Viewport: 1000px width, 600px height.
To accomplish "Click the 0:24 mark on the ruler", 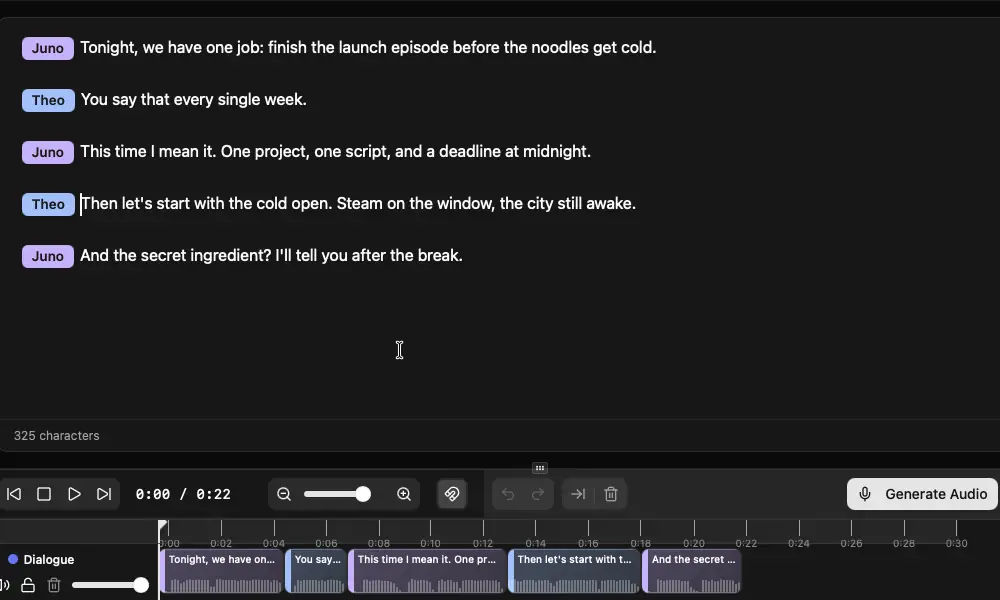I will click(x=798, y=543).
